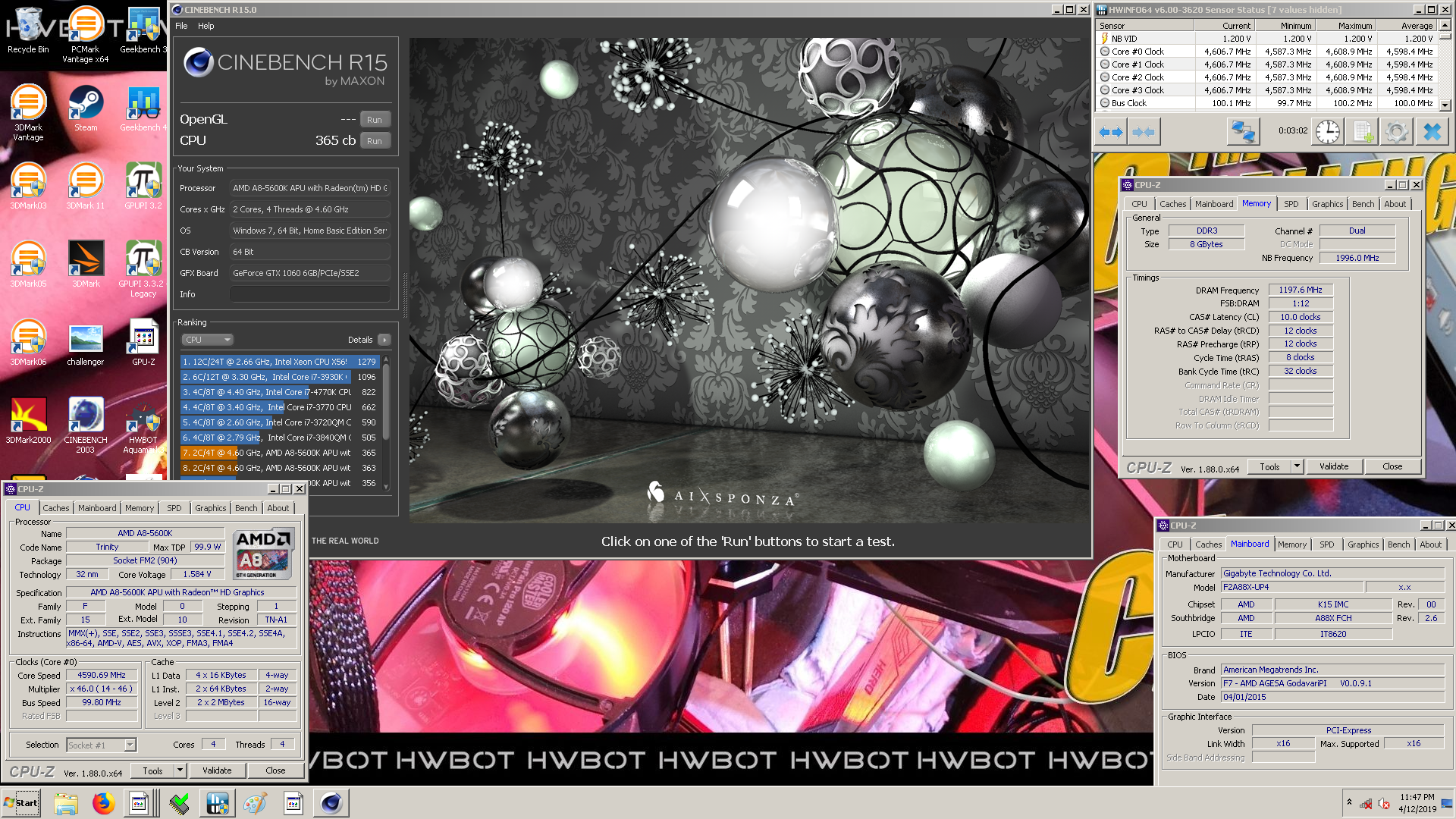Switch to Bench tab in CPU-Z CPU window
The width and height of the screenshot is (1456, 819).
(246, 508)
